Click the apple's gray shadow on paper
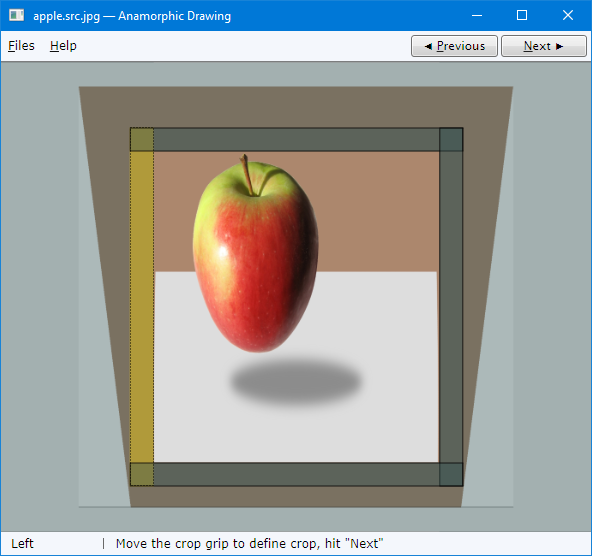This screenshot has height=556, width=592. pyautogui.click(x=296, y=382)
